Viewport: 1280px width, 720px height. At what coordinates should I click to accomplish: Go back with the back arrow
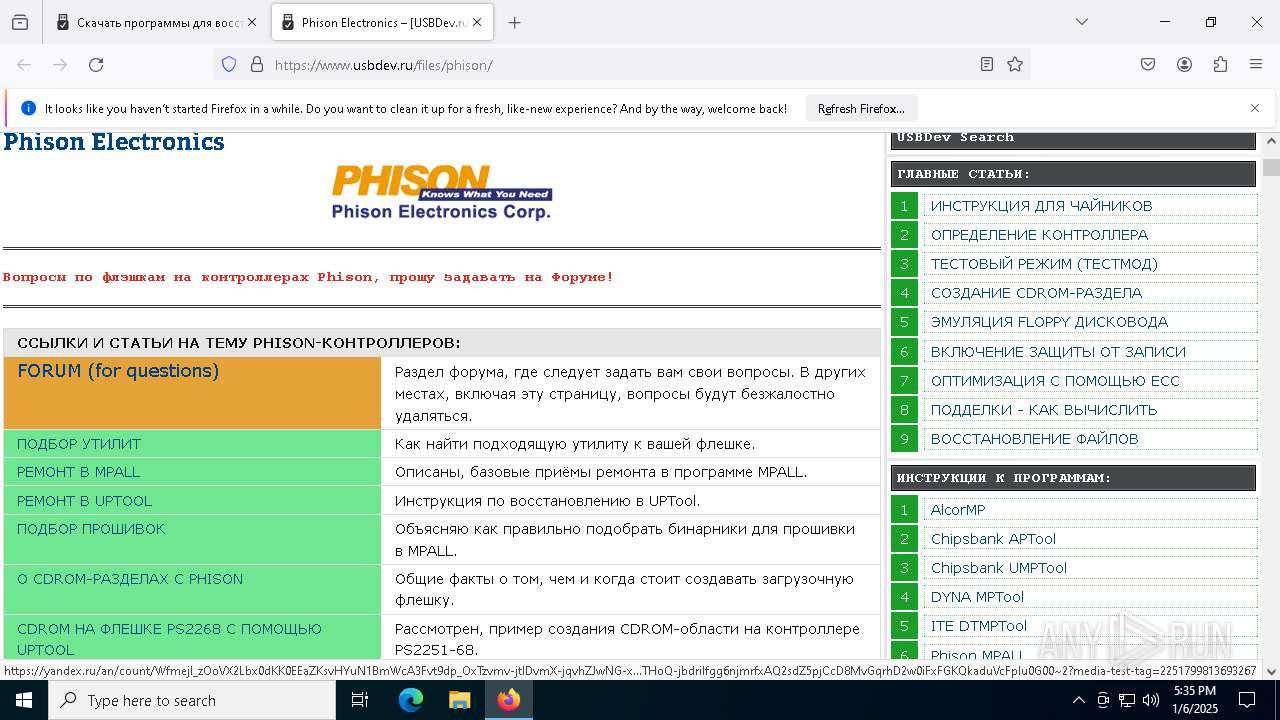click(24, 65)
